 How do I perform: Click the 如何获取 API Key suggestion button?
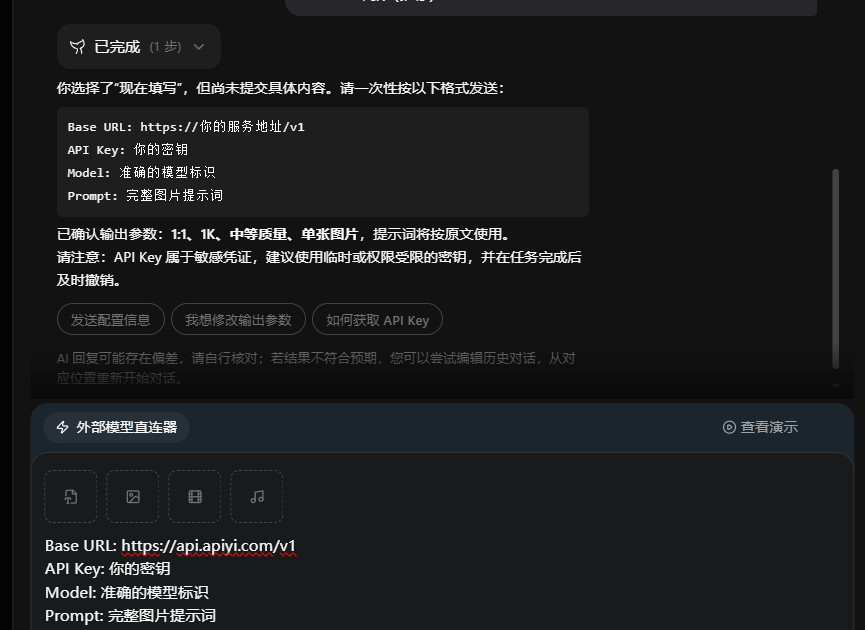(x=377, y=319)
